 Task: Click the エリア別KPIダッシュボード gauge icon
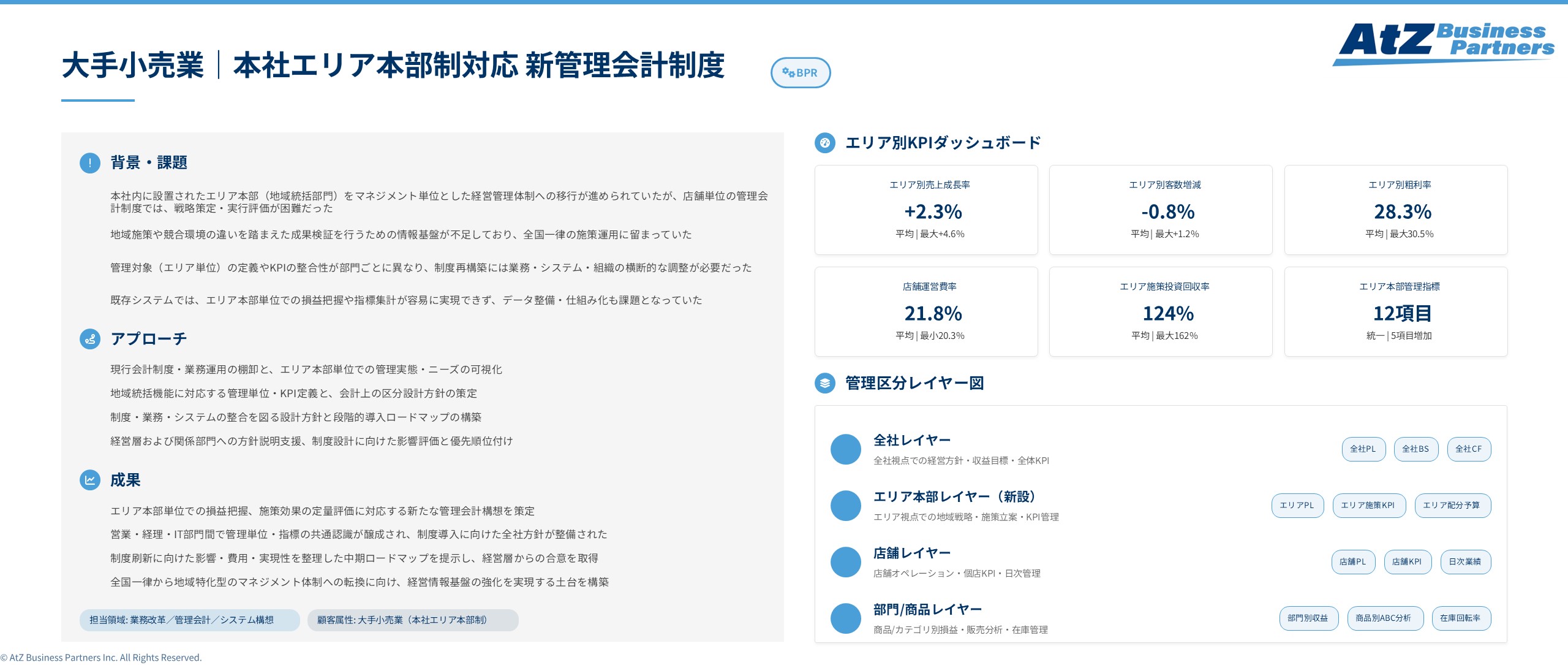pyautogui.click(x=826, y=143)
